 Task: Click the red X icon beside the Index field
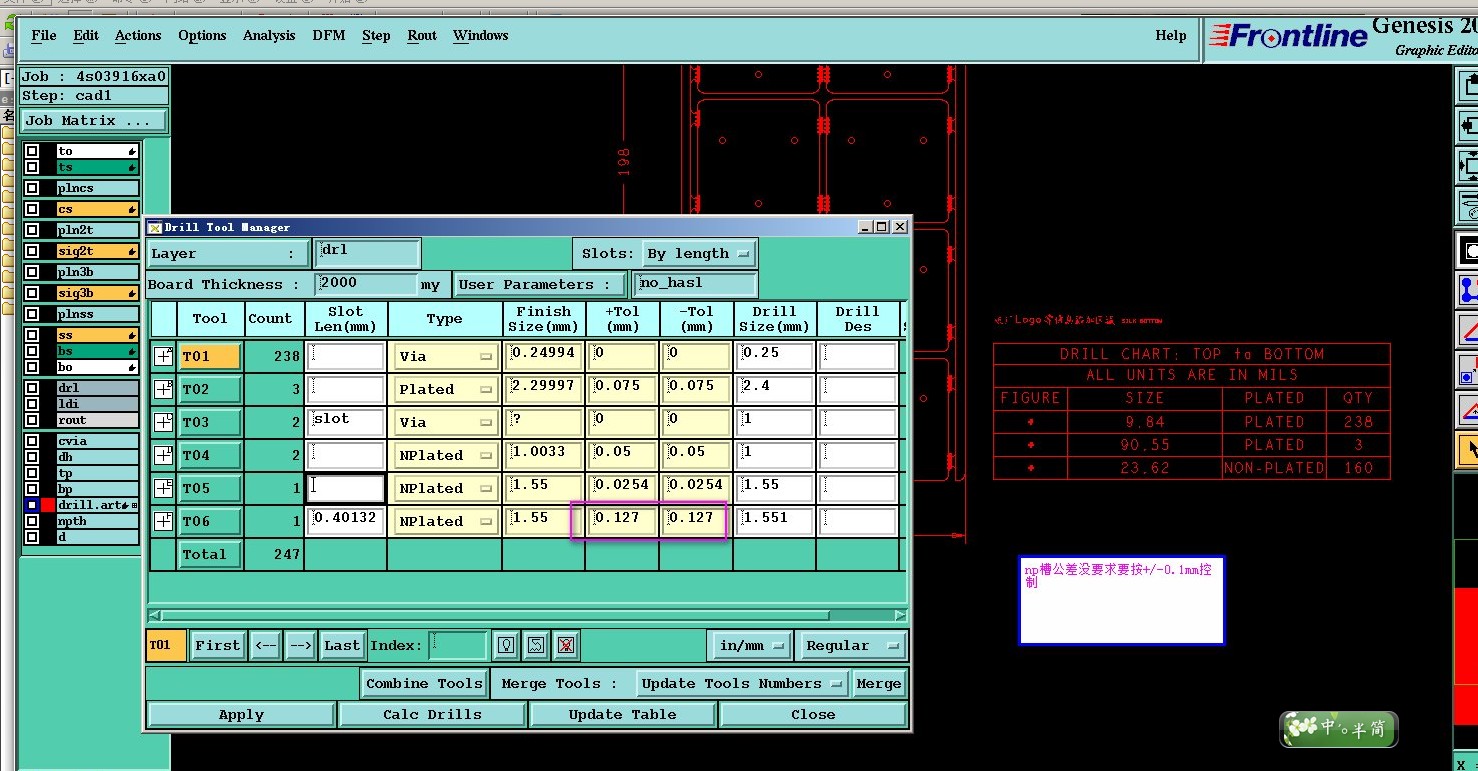click(x=565, y=645)
